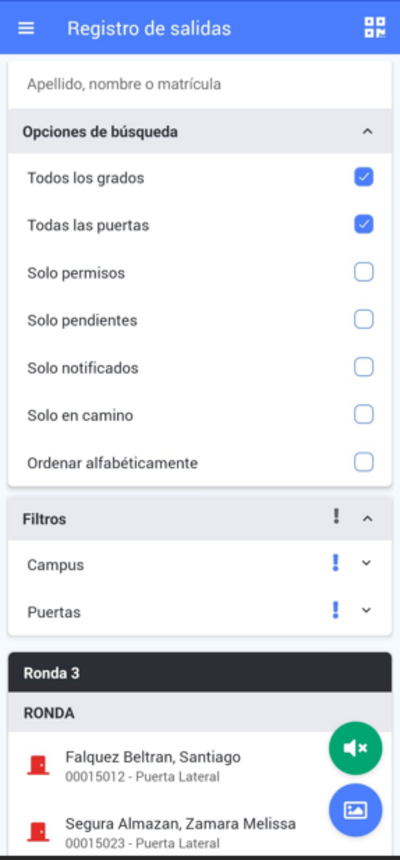Image resolution: width=400 pixels, height=860 pixels.
Task: Uncheck the Todos los grados checkbox
Action: [x=364, y=177]
